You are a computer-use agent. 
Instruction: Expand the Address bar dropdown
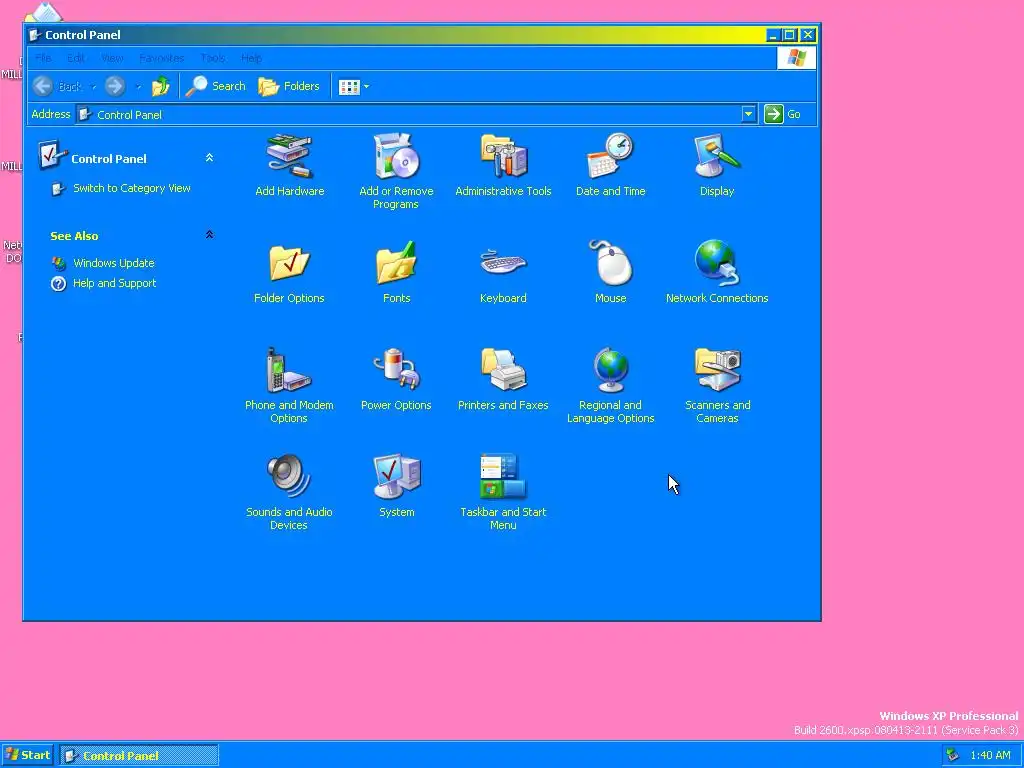(748, 114)
